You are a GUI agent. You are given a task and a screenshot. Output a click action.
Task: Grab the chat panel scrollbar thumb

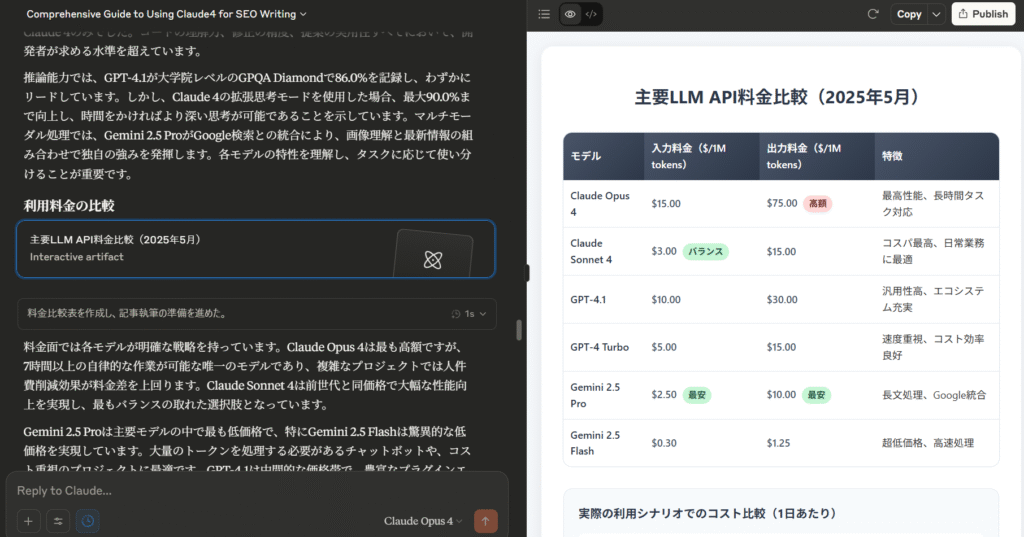point(519,330)
